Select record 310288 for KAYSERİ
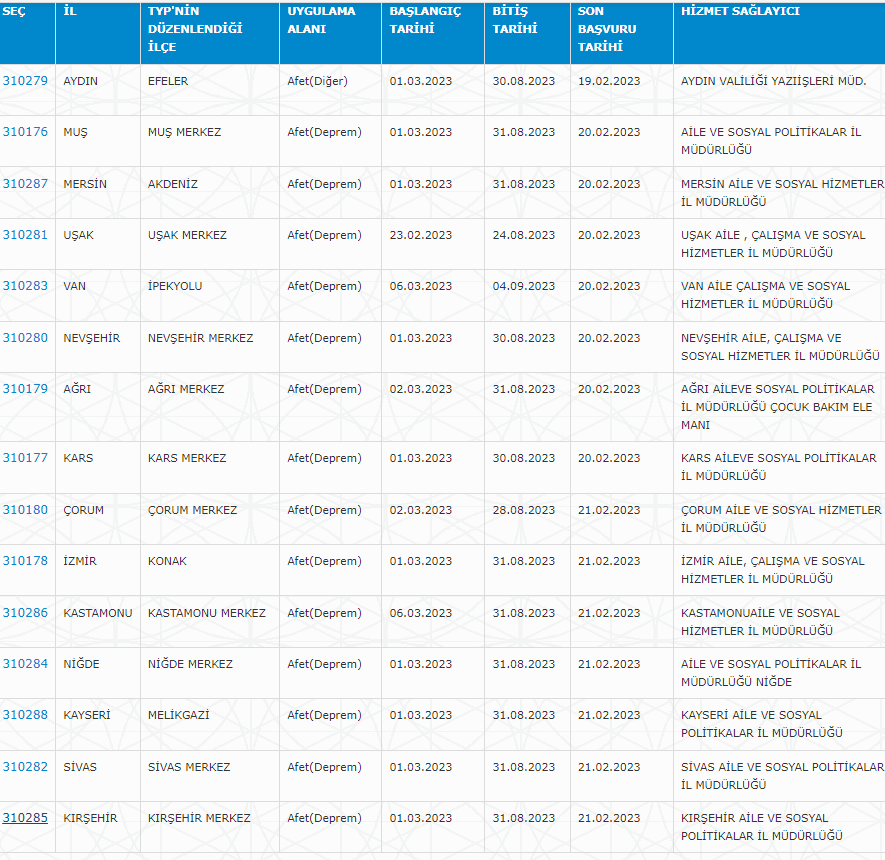Image resolution: width=885 pixels, height=860 pixels. click(25, 714)
